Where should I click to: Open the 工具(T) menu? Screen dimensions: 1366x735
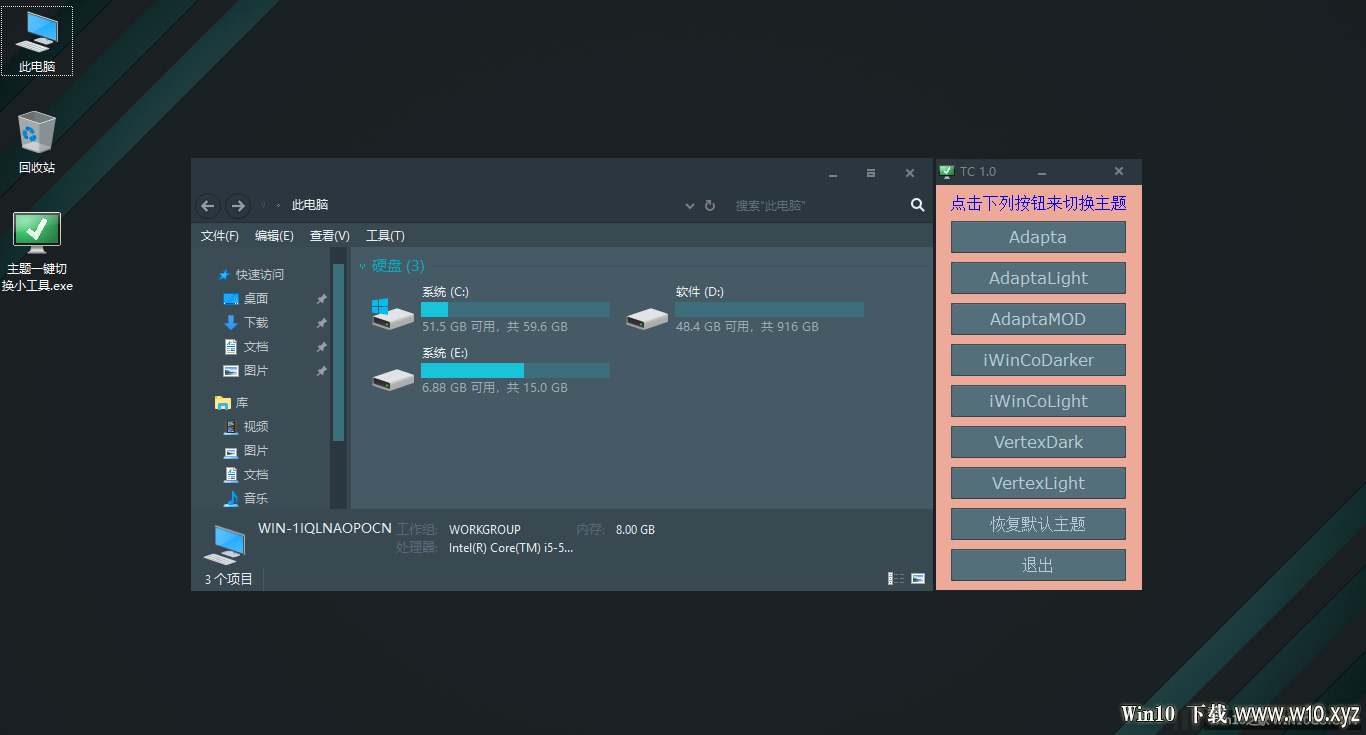pyautogui.click(x=385, y=236)
